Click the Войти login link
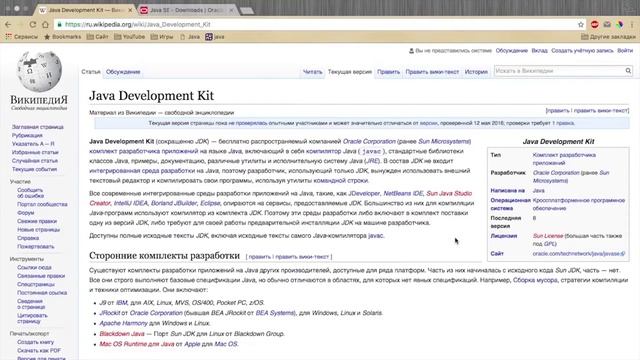 [625, 51]
